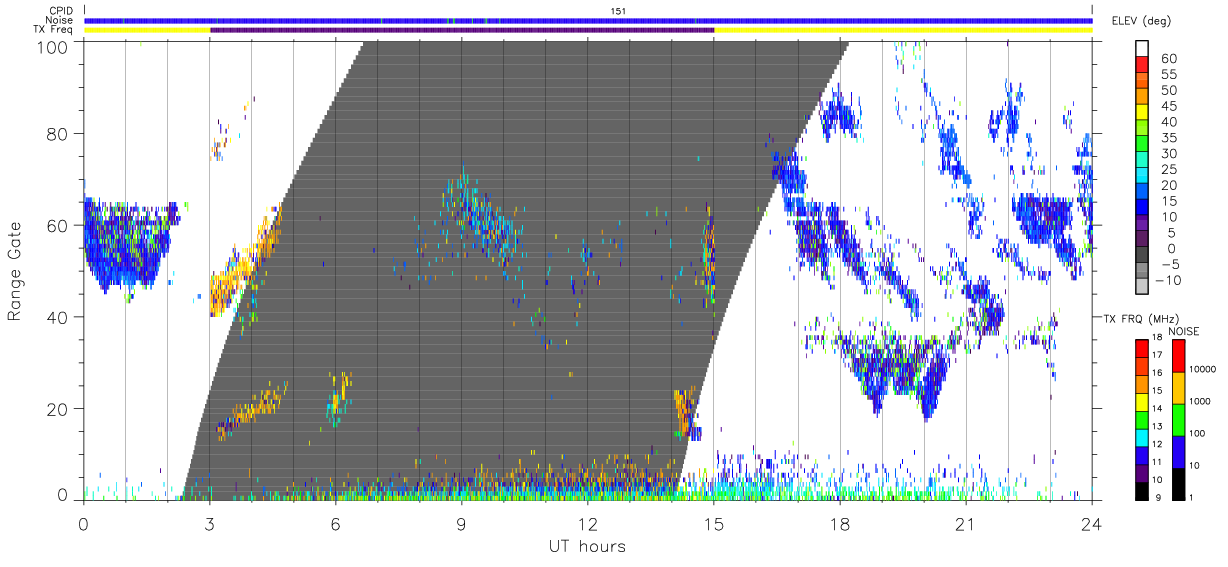This screenshot has height=567, width=1228.
Task: Click the Noise row label at top left
Action: pyautogui.click(x=57, y=20)
